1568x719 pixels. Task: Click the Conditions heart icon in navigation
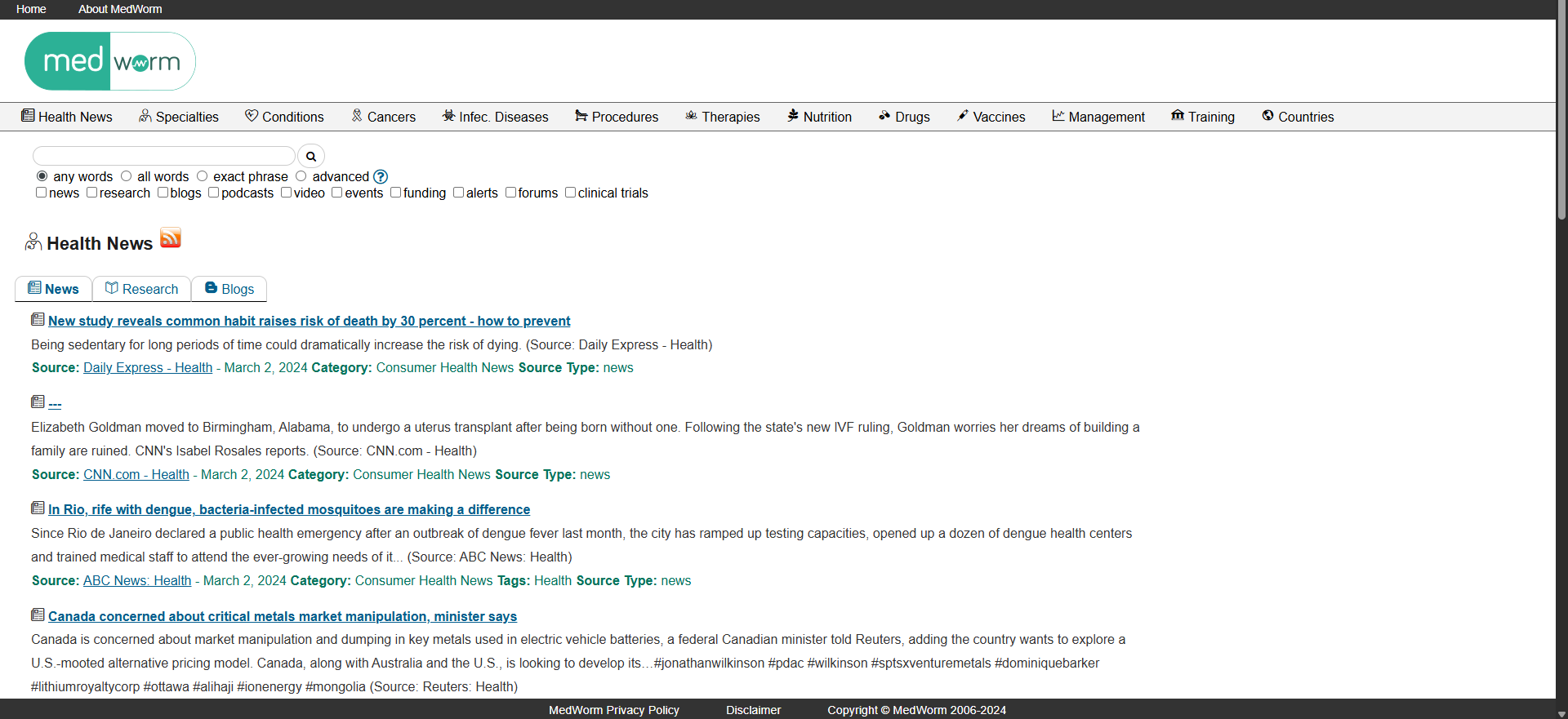click(252, 116)
